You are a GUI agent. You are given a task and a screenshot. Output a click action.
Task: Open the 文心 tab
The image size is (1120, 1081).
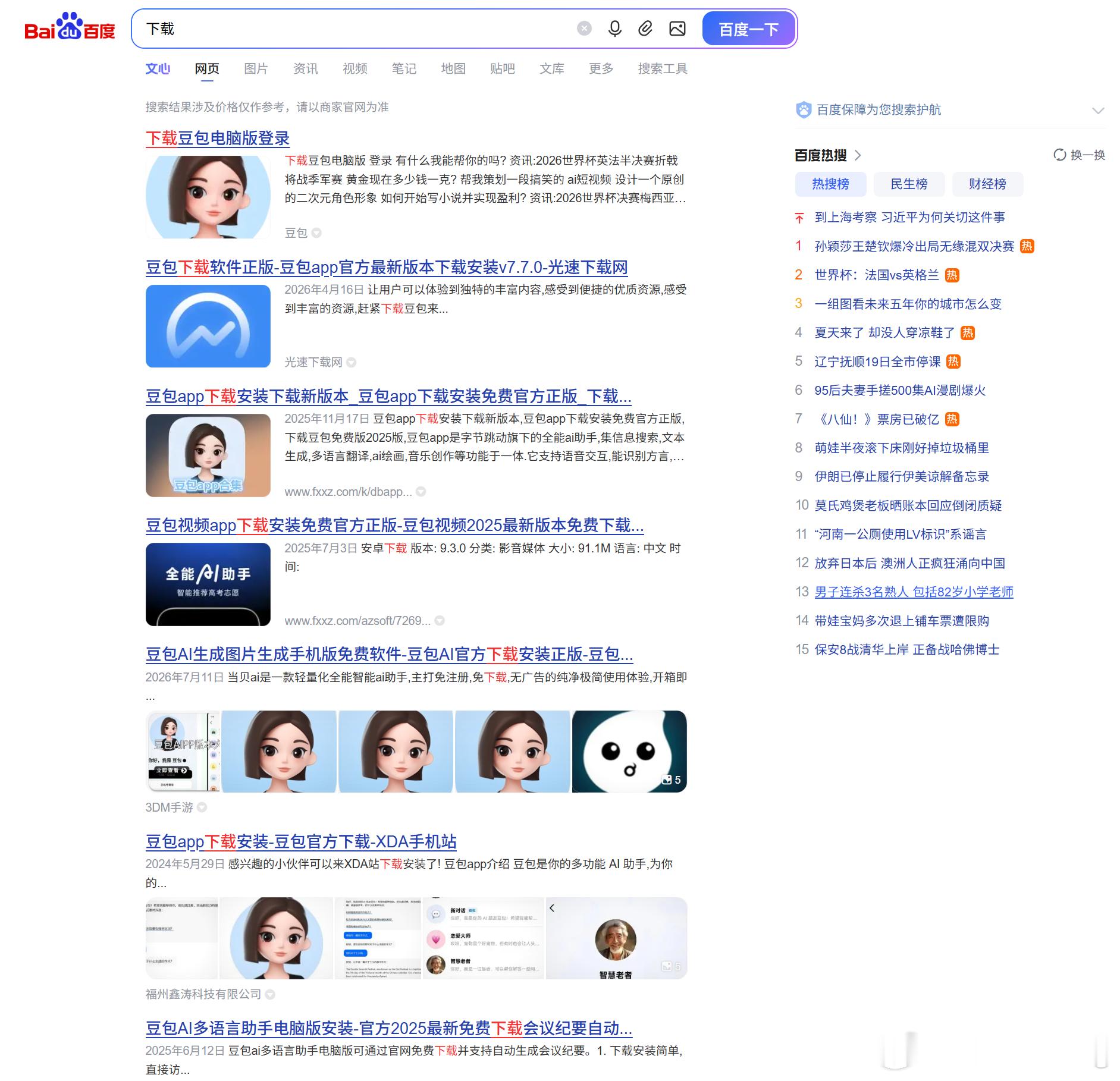[158, 69]
